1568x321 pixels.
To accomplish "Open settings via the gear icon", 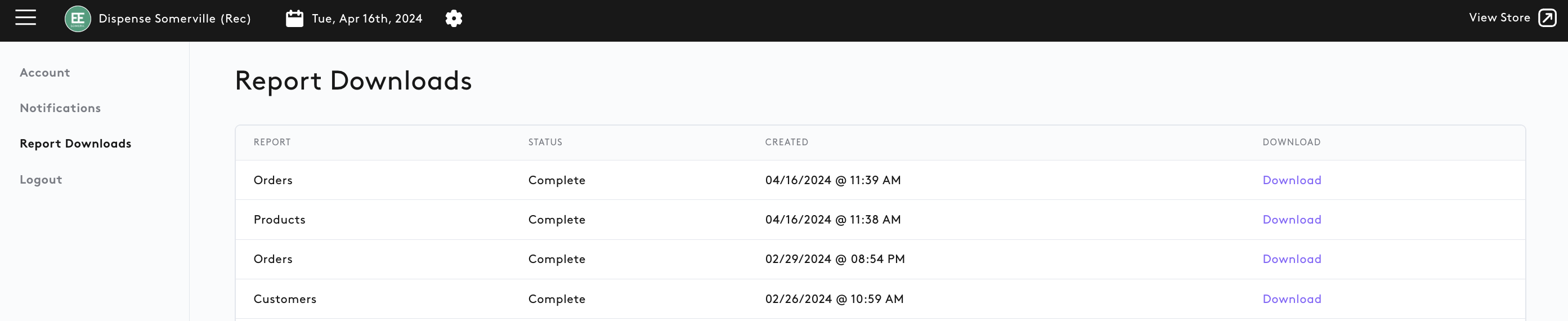I will [x=454, y=18].
